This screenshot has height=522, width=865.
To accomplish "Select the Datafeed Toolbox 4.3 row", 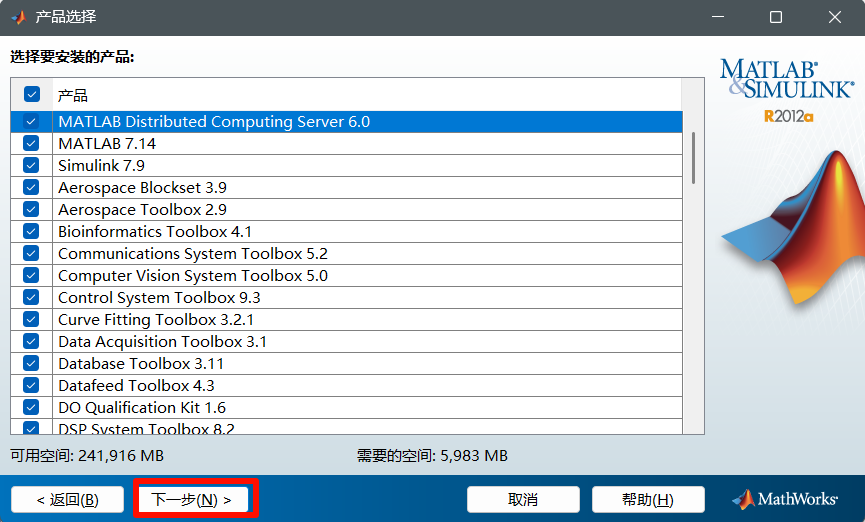I will coord(346,385).
